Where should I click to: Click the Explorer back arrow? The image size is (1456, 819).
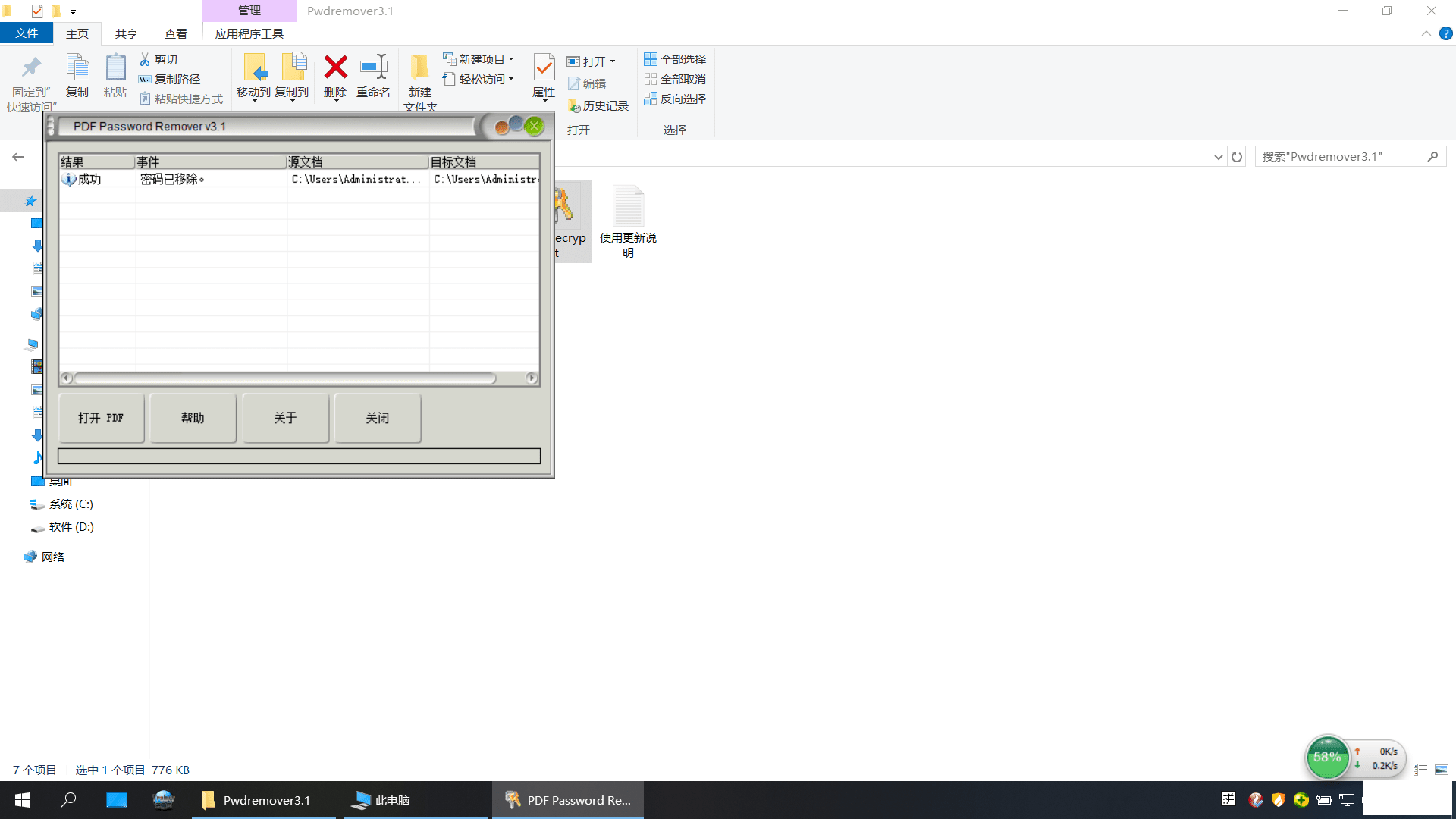coord(17,156)
